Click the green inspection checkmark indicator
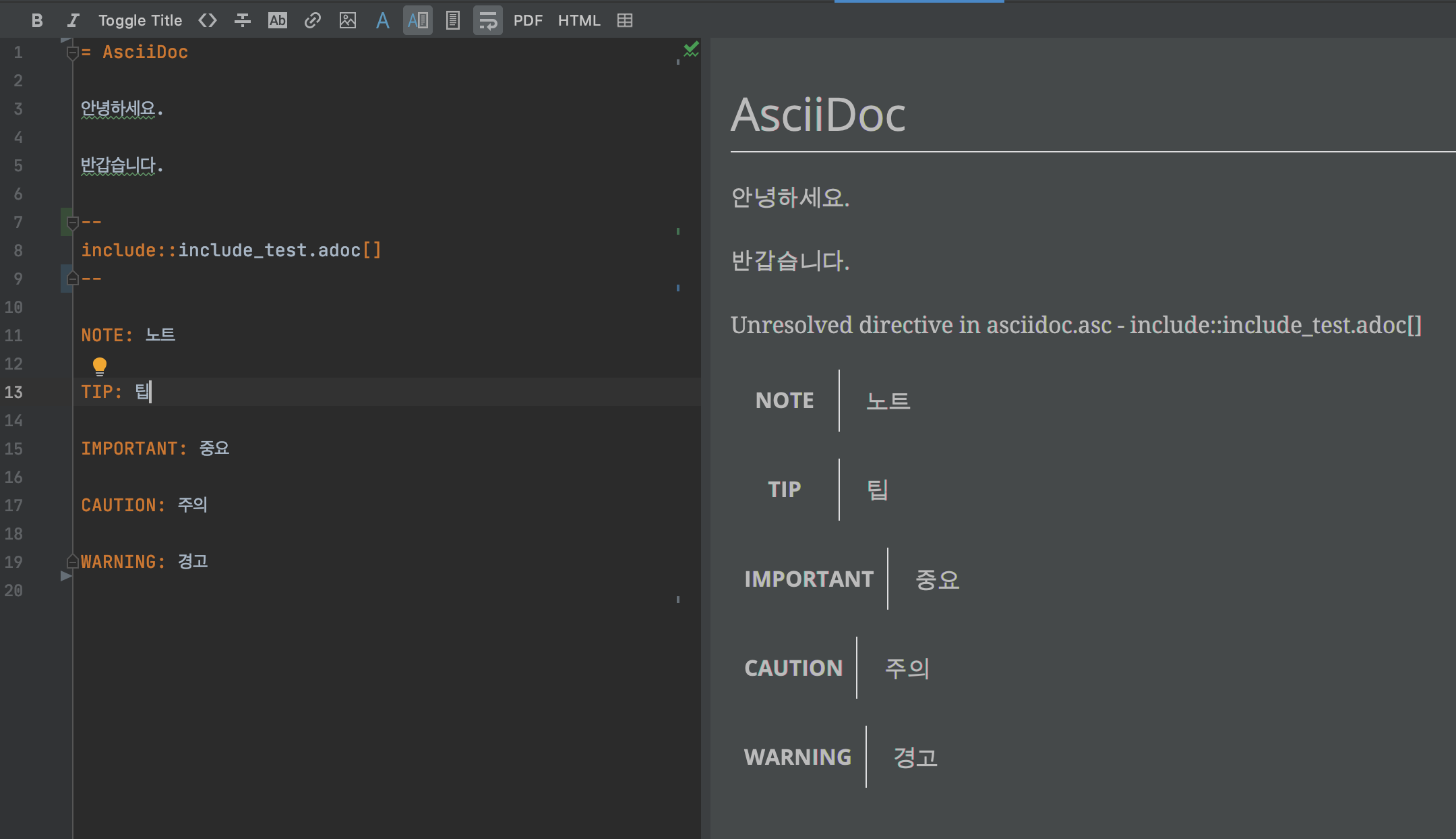 (691, 49)
